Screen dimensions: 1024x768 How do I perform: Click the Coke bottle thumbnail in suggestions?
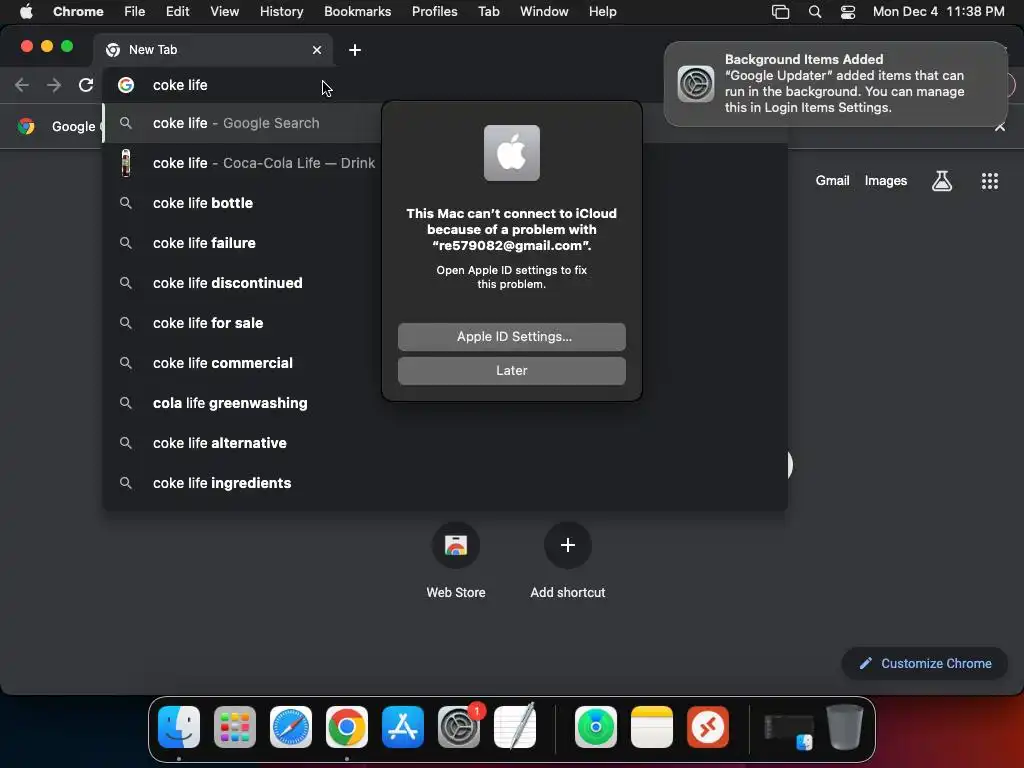(126, 163)
